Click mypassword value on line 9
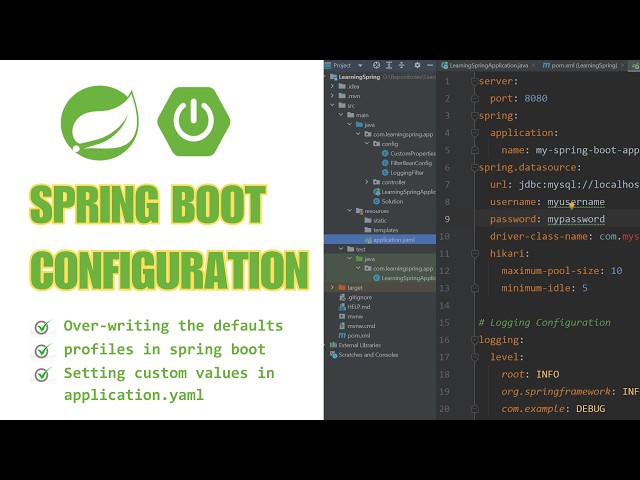640x480 pixels. [x=576, y=219]
